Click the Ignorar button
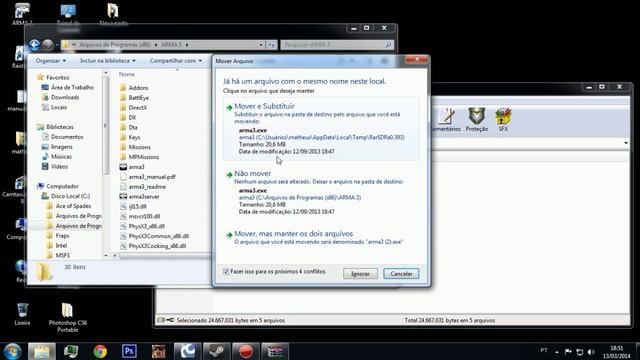Screen dimensions: 640x360 coord(360,274)
